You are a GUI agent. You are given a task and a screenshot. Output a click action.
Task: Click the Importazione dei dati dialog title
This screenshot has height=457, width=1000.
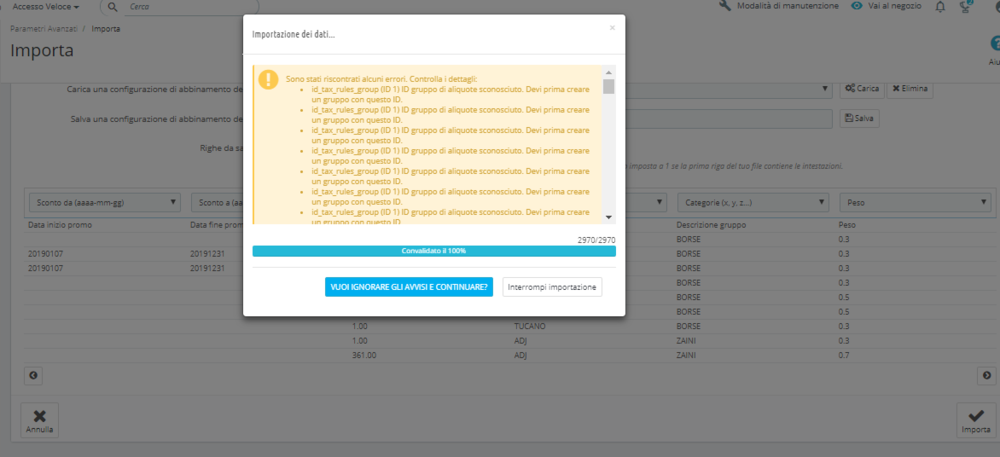coord(294,34)
